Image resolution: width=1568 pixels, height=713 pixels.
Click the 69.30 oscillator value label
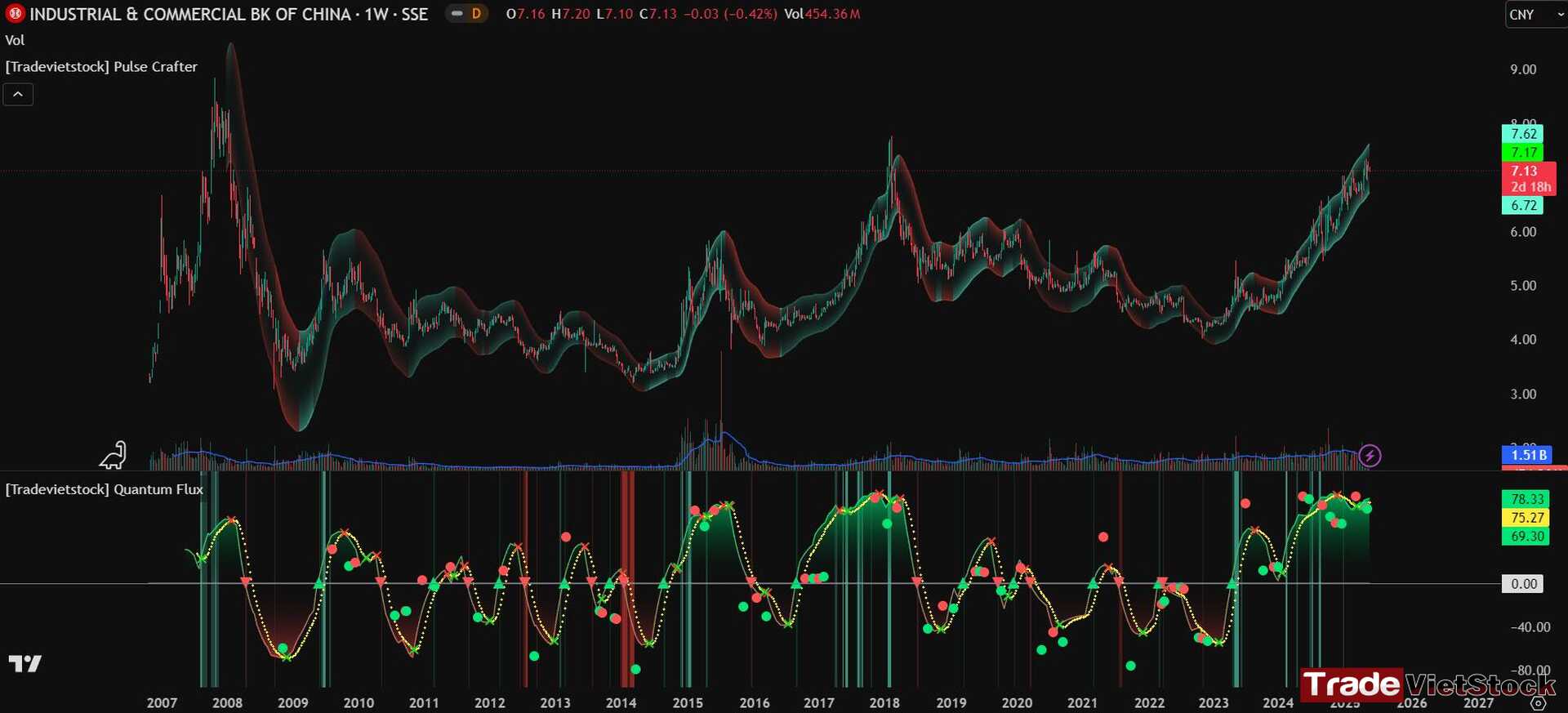(1526, 537)
